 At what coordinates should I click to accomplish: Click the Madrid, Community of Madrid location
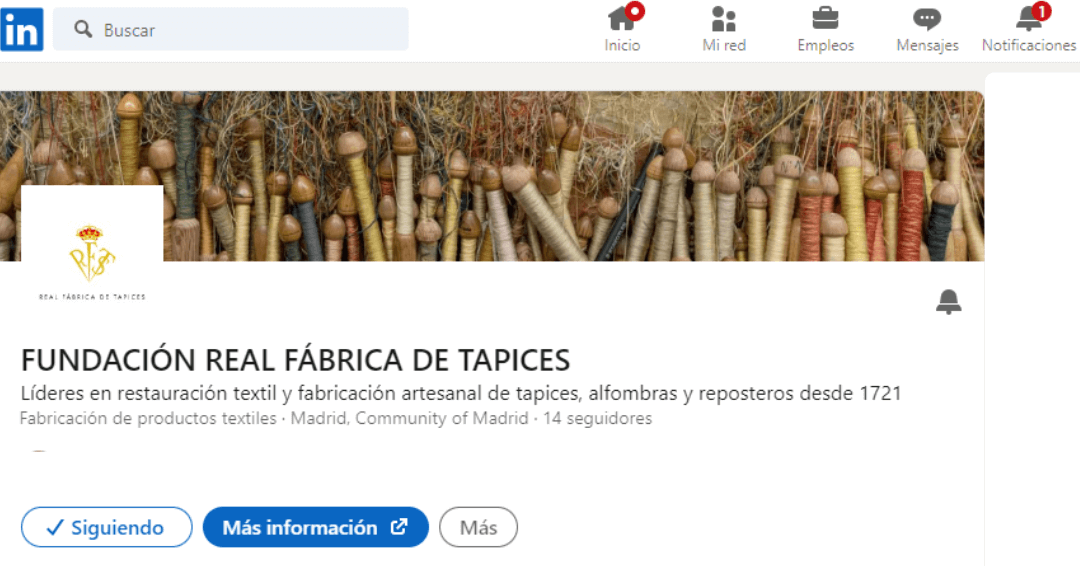(x=409, y=418)
